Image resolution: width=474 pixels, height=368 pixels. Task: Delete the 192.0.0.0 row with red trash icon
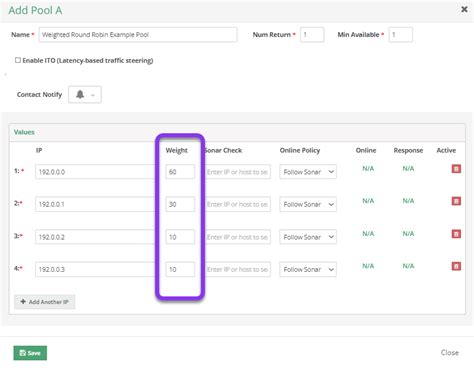point(456,169)
